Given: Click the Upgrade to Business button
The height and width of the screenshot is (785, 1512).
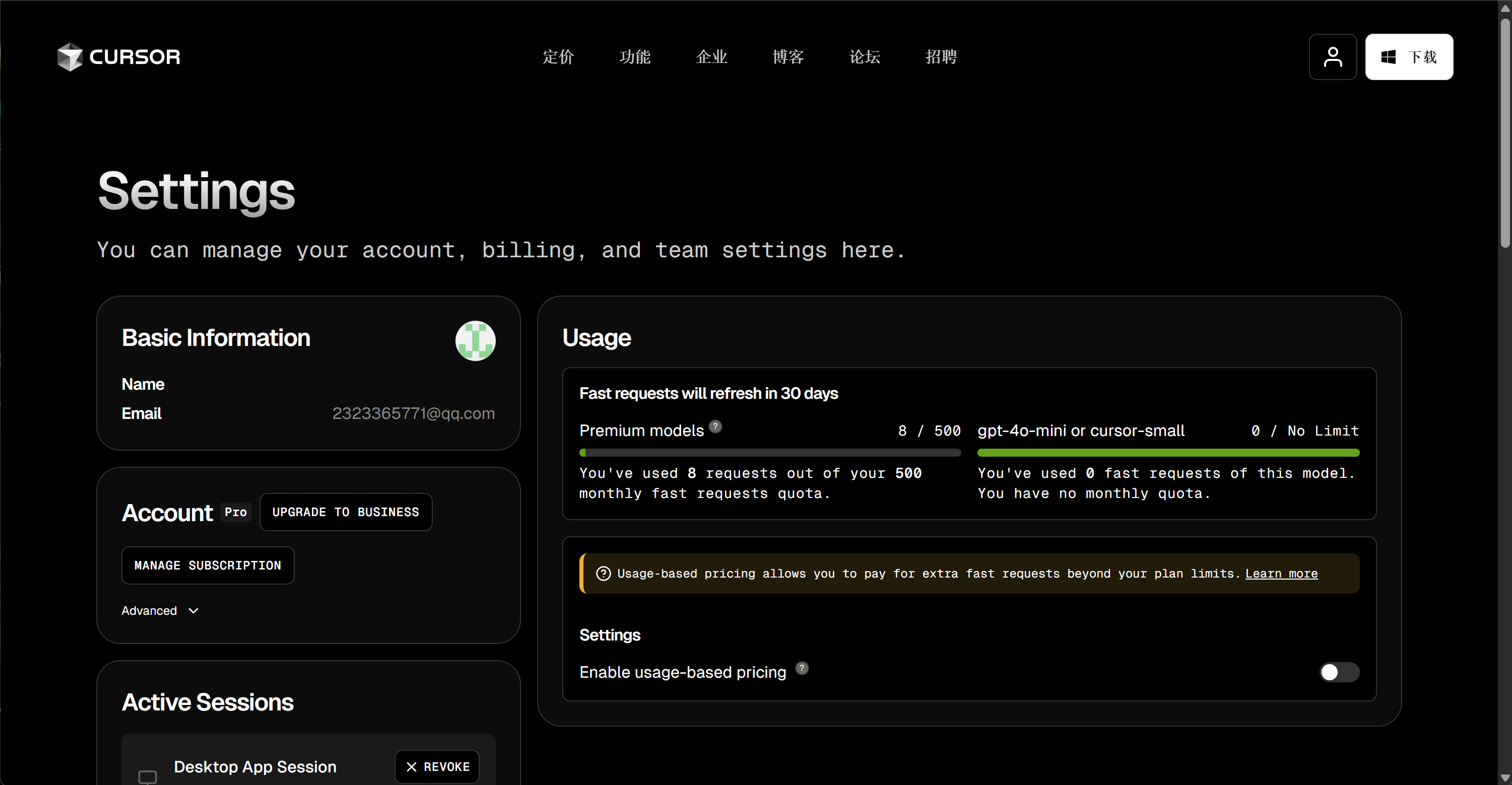Looking at the screenshot, I should tap(346, 512).
